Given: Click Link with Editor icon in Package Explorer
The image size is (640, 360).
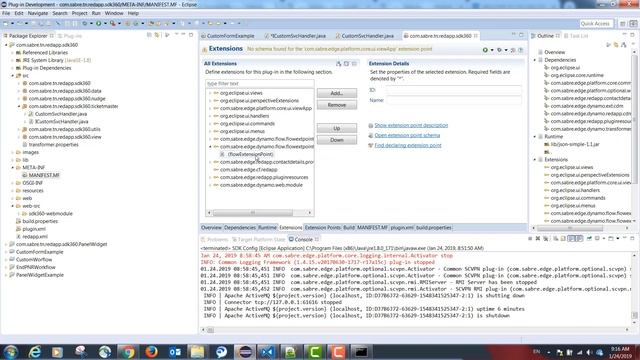Looking at the screenshot, I should pyautogui.click(x=157, y=36).
